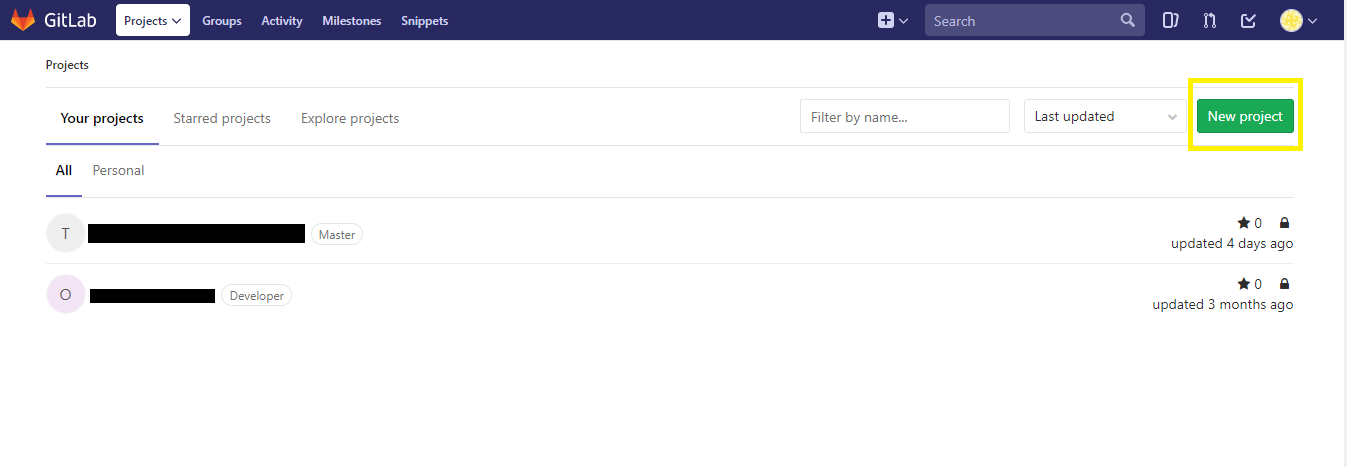Open the Last updated sort dropdown
Viewport: 1347px width, 467px height.
1105,117
